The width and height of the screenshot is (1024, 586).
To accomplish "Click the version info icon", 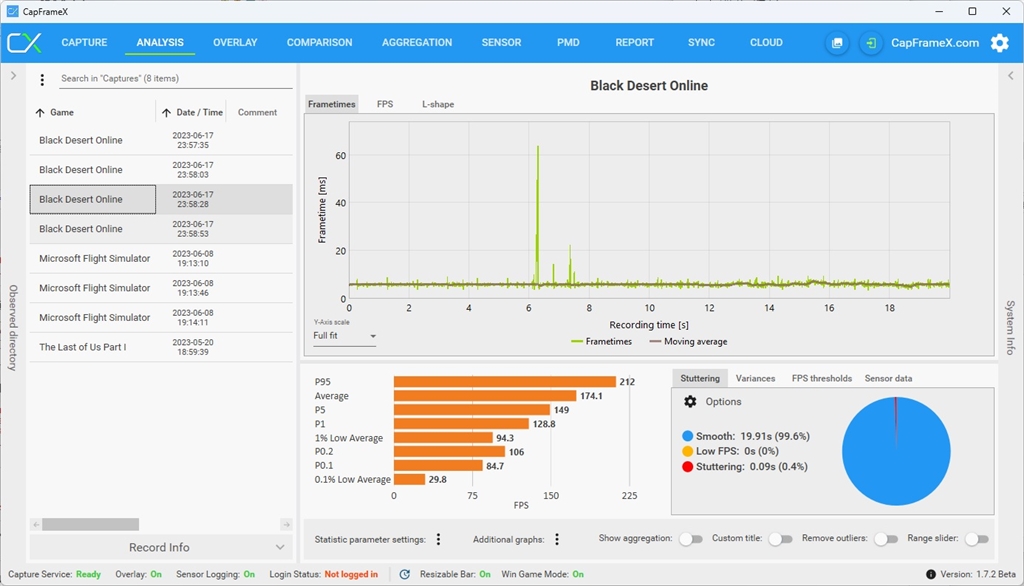I will pyautogui.click(x=931, y=574).
